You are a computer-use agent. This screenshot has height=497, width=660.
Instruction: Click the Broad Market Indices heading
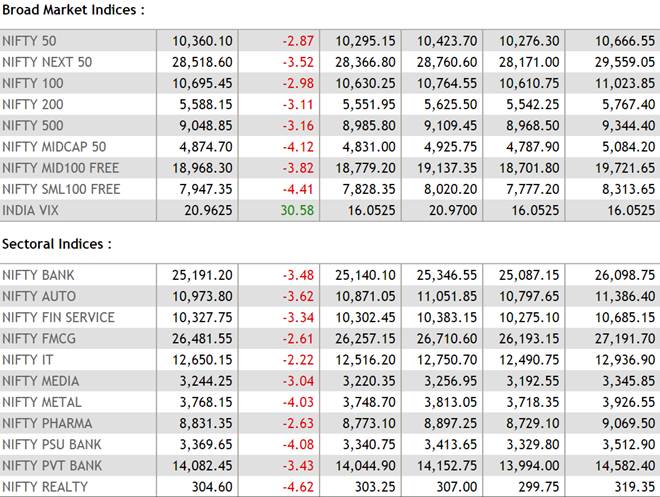pyautogui.click(x=73, y=10)
